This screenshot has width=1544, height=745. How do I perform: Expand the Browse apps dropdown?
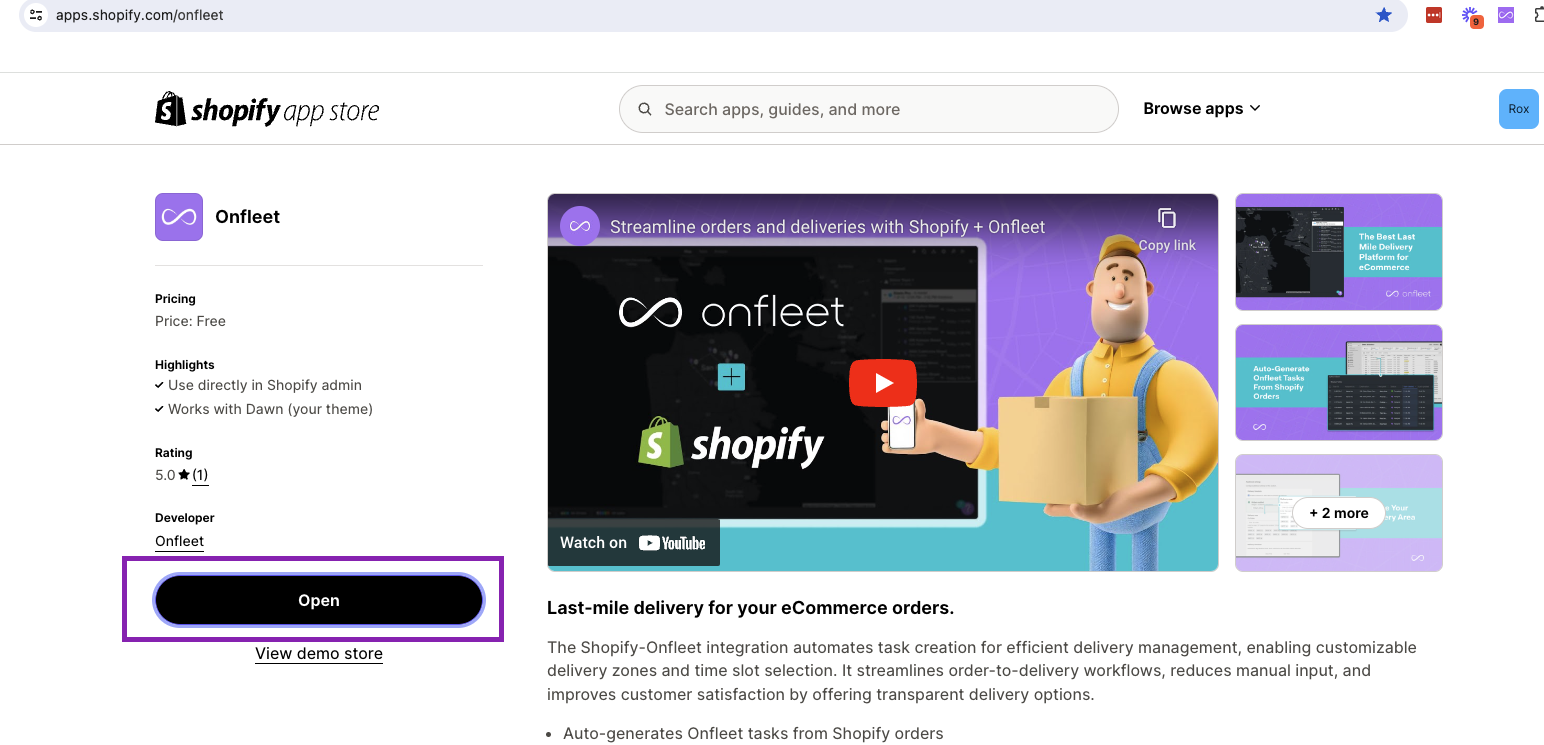tap(1202, 108)
